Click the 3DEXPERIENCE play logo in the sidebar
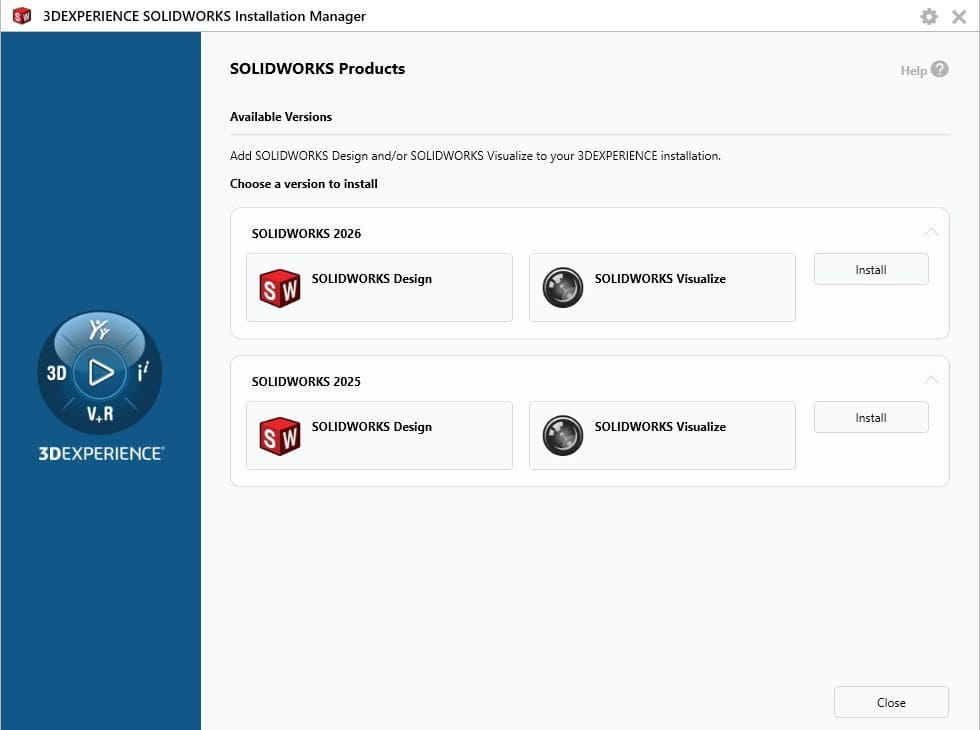The height and width of the screenshot is (730, 980). tap(100, 372)
